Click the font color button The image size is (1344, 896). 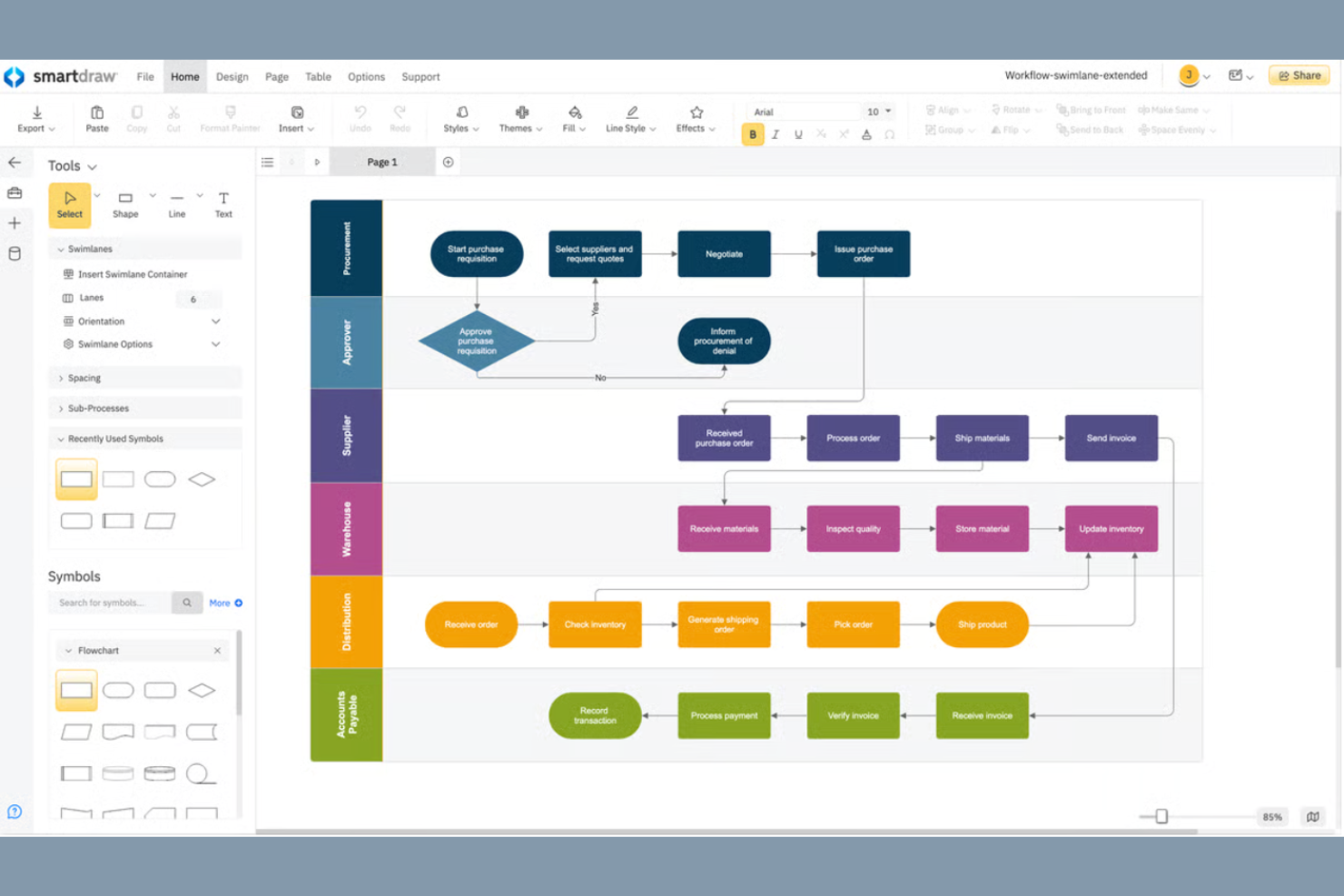pos(866,134)
